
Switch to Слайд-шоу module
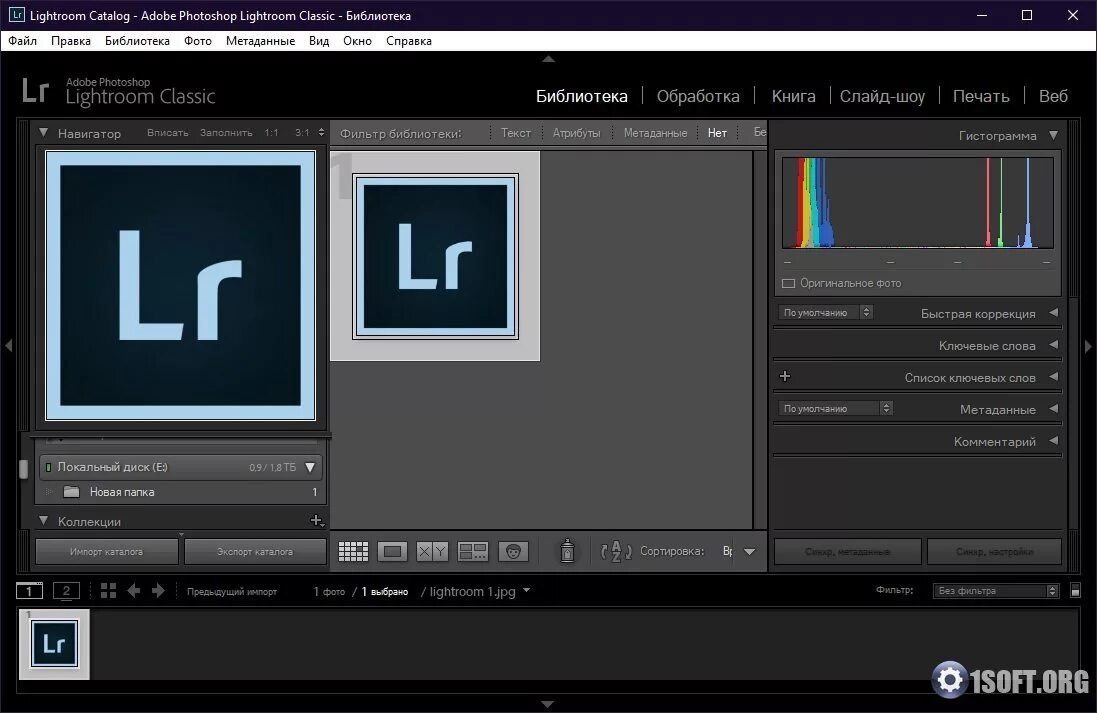click(x=882, y=96)
